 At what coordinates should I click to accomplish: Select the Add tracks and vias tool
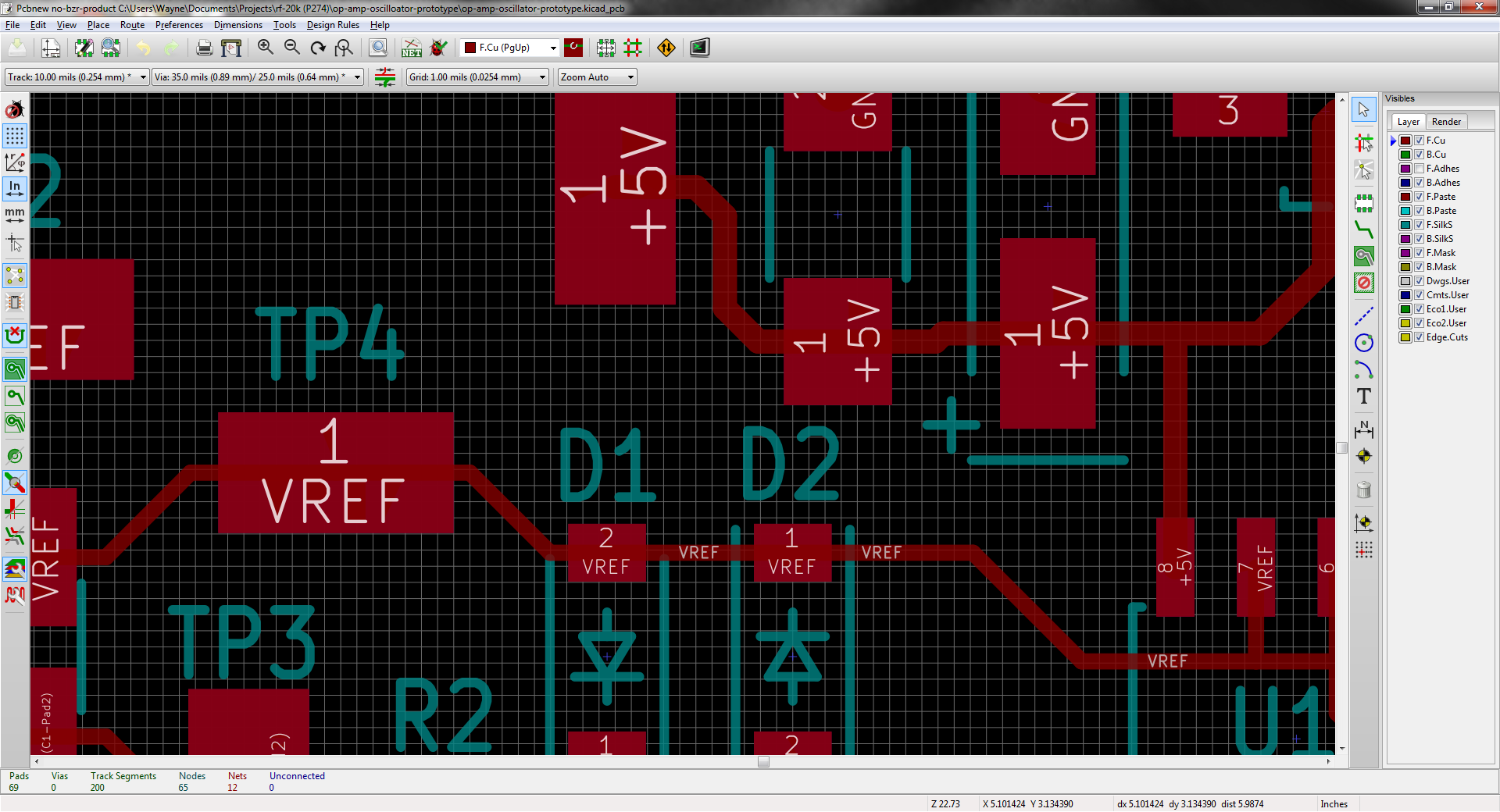point(1364,230)
